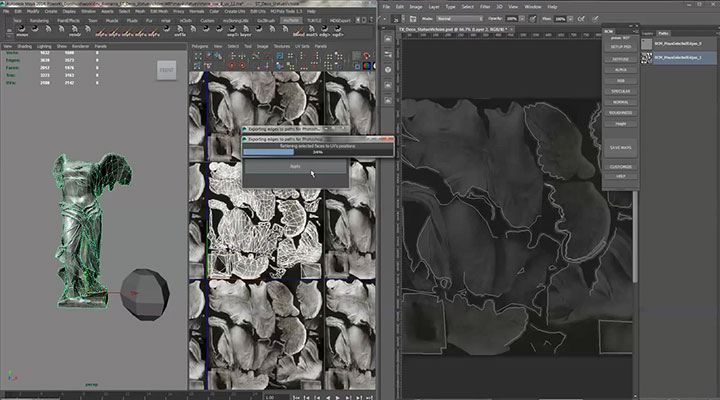Screen dimensions: 720x400
Task: Click the 'render' shelf icon
Action: point(75,28)
